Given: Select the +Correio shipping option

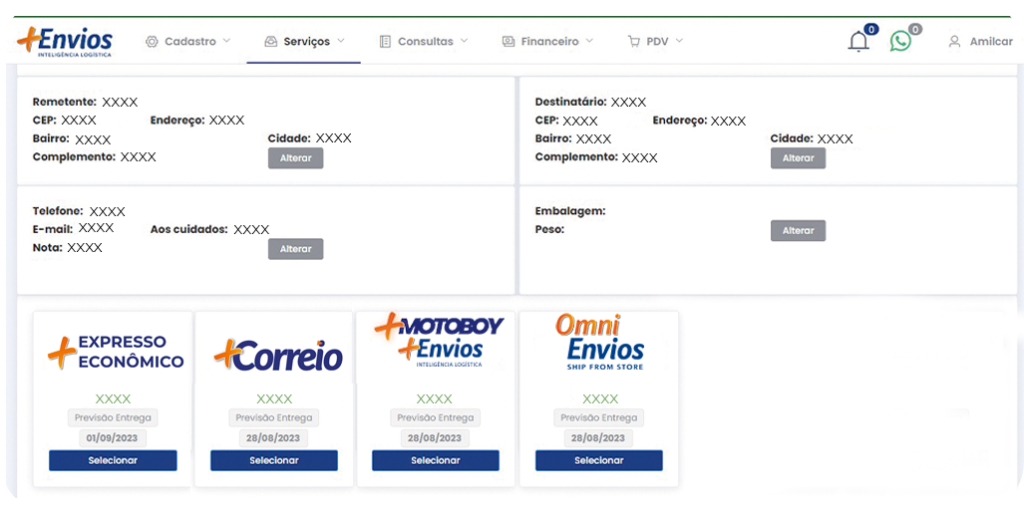Looking at the screenshot, I should [x=274, y=460].
